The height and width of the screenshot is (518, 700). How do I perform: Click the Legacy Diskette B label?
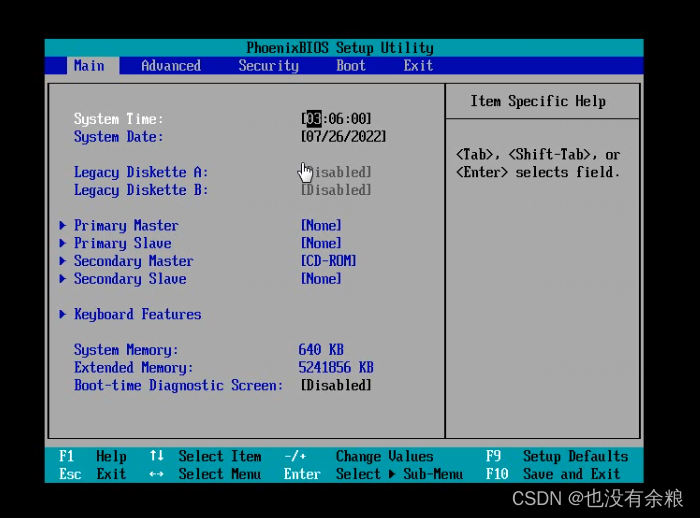coord(141,190)
